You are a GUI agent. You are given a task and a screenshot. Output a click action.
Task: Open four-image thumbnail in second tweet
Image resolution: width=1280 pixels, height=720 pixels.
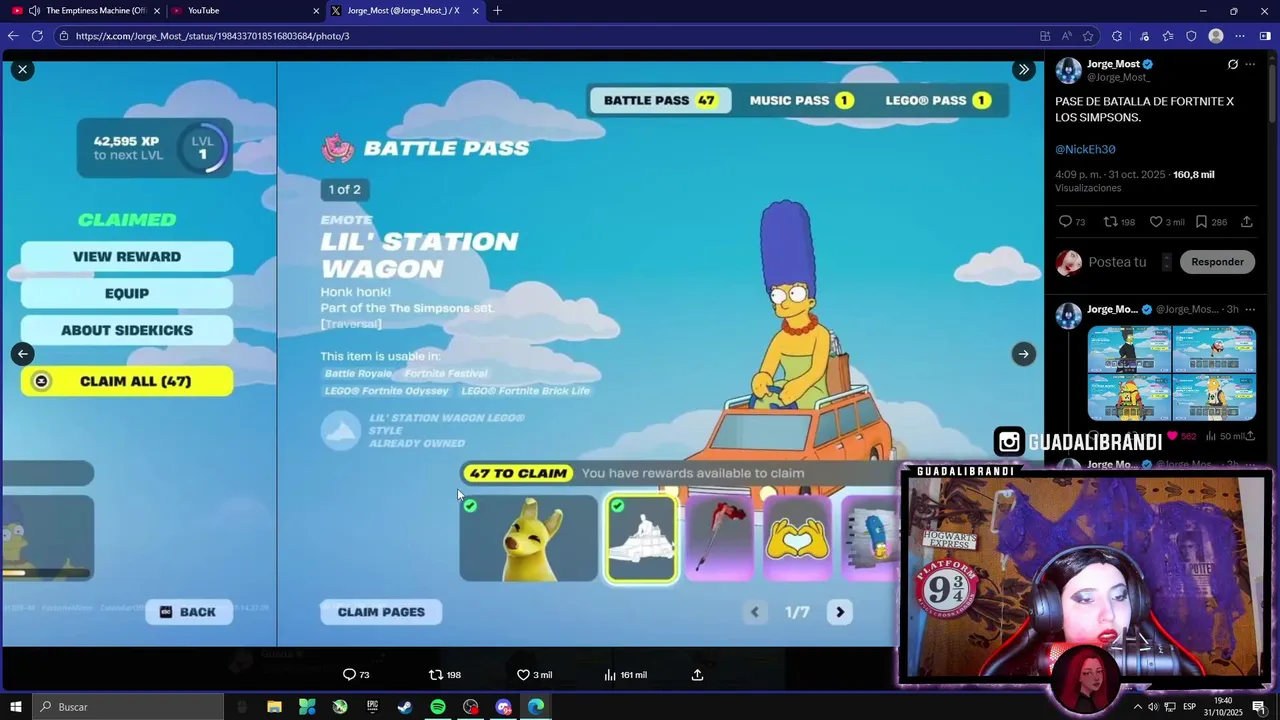pos(1171,373)
